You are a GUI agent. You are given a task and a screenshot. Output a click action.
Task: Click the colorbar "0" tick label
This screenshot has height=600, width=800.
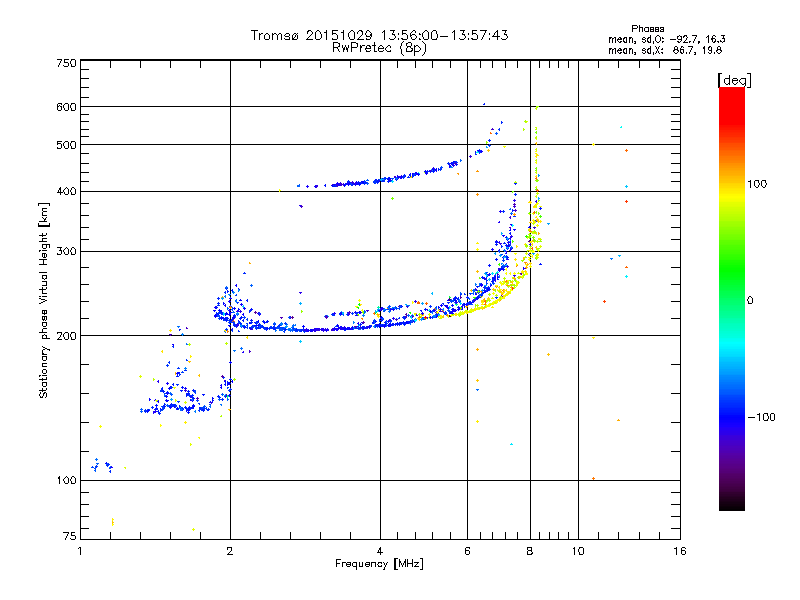point(750,301)
